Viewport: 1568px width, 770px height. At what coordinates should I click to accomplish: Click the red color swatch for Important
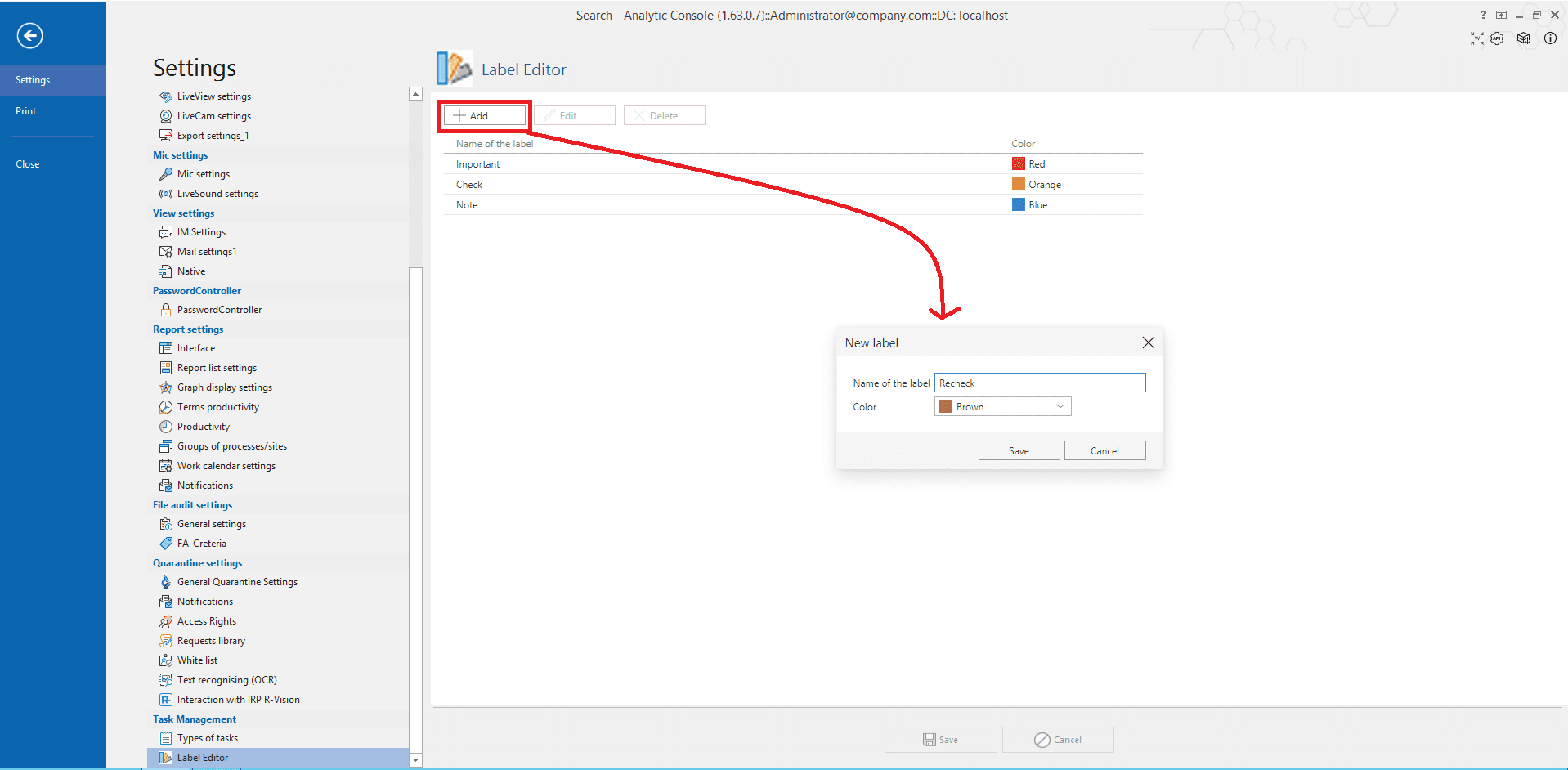click(x=1018, y=163)
